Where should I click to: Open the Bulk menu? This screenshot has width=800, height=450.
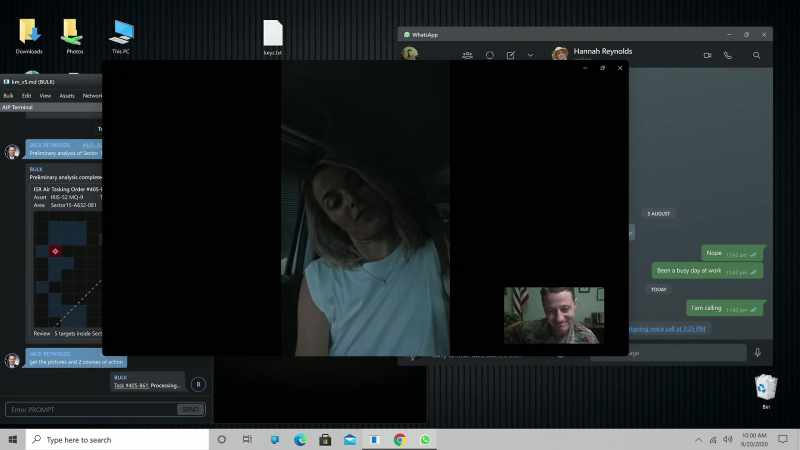(x=8, y=95)
